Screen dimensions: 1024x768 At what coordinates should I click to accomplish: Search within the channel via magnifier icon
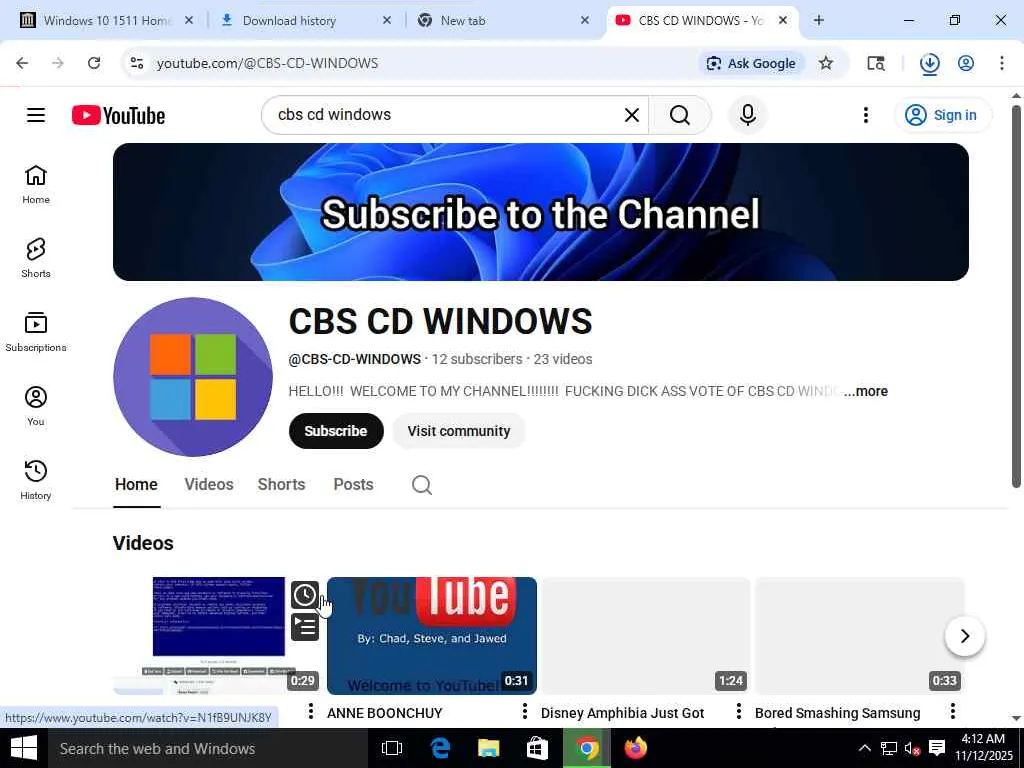422,485
